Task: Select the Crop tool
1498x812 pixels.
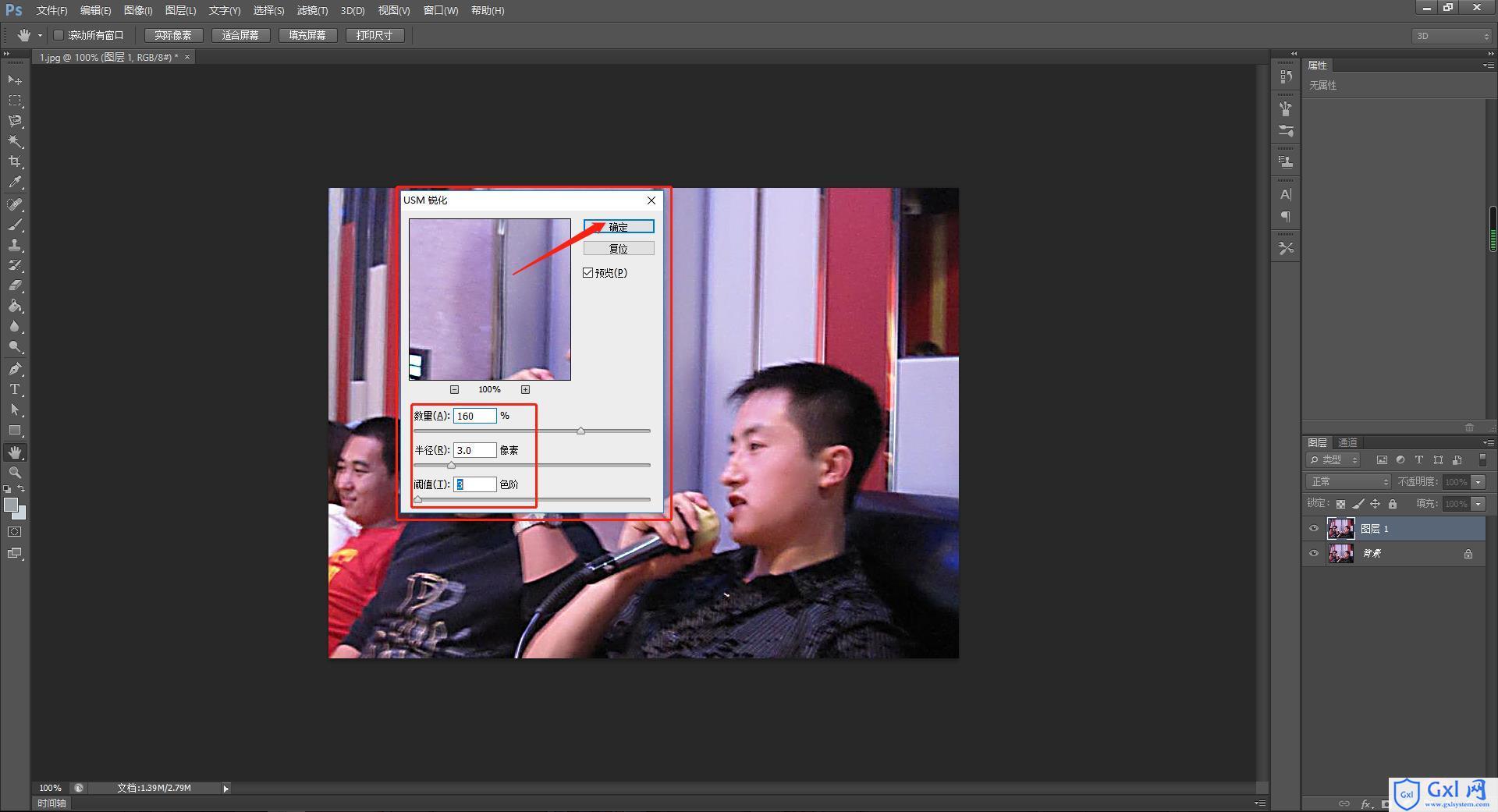Action: pos(15,161)
